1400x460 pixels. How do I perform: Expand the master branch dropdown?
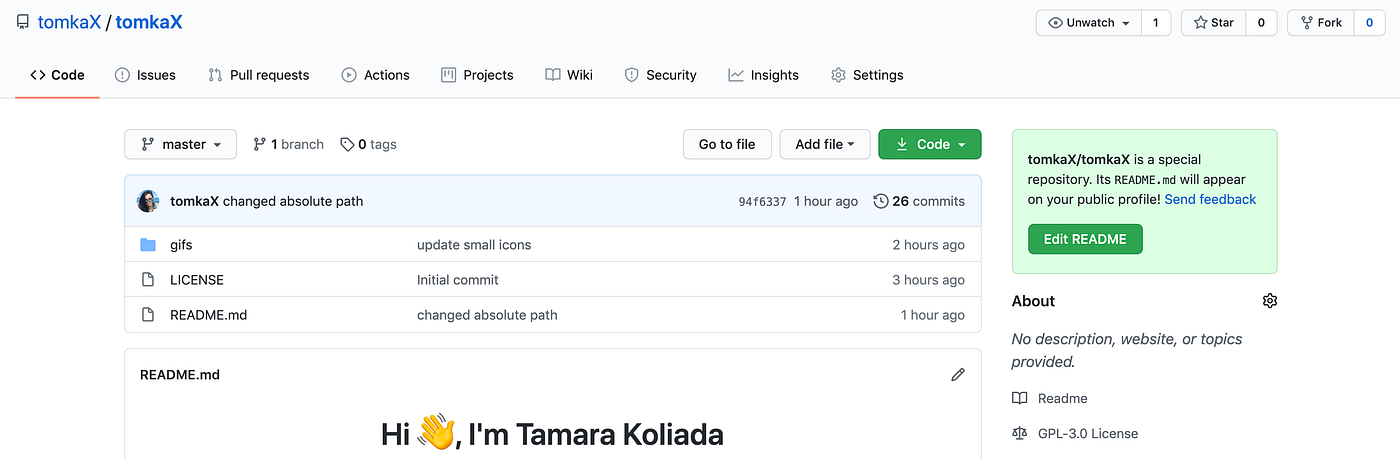tap(180, 144)
